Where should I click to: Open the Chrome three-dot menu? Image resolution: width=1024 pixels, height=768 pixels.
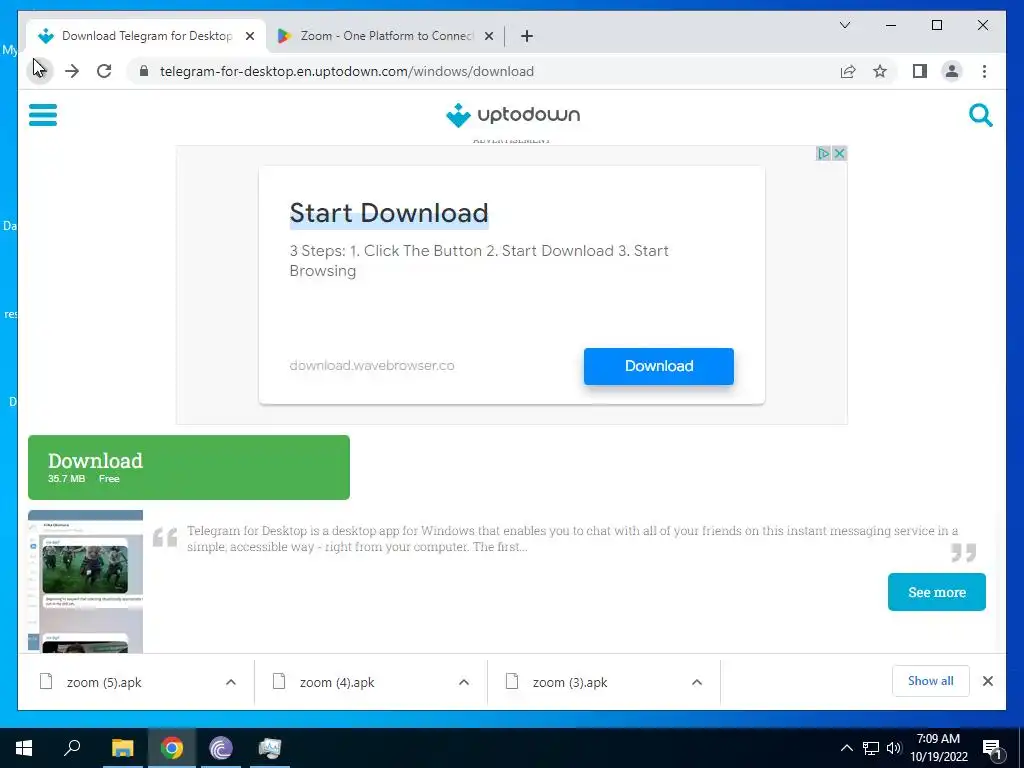click(x=984, y=71)
